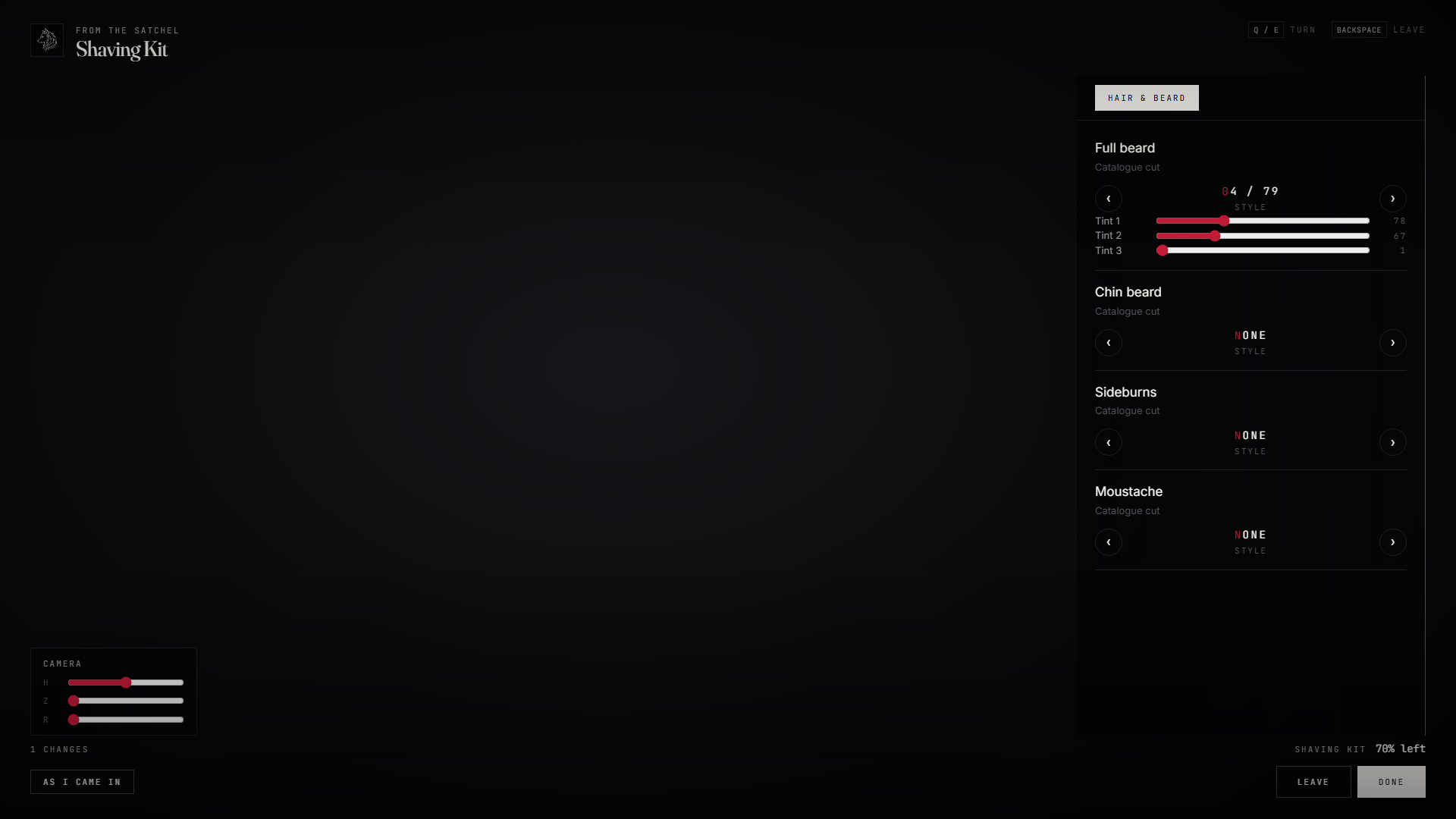Adjust the Full beard Tint 2 slider

point(1263,236)
